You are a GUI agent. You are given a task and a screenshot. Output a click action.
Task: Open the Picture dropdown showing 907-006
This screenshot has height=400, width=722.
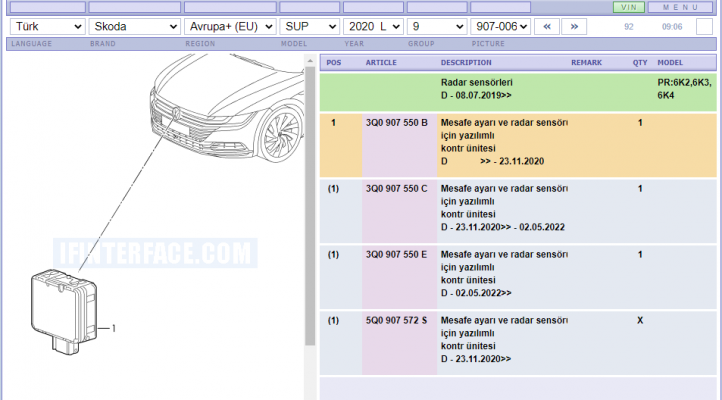[x=501, y=27]
